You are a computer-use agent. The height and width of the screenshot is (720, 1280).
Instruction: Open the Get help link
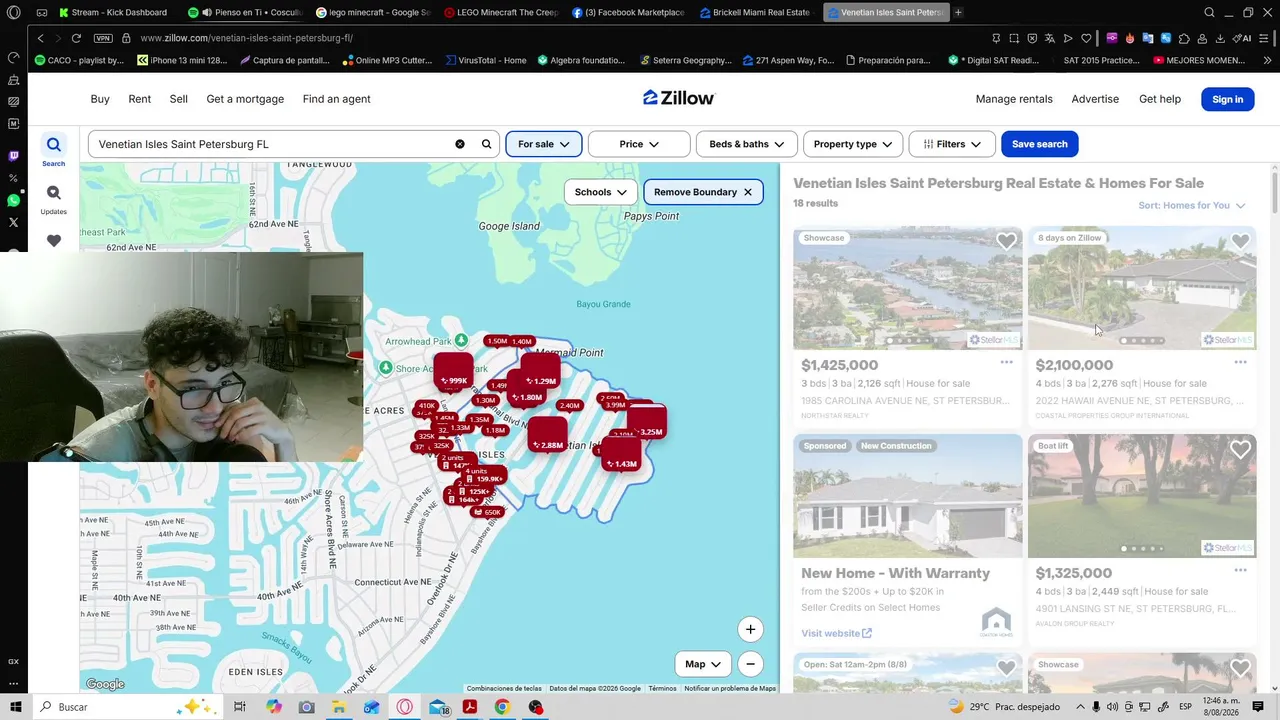1160,99
